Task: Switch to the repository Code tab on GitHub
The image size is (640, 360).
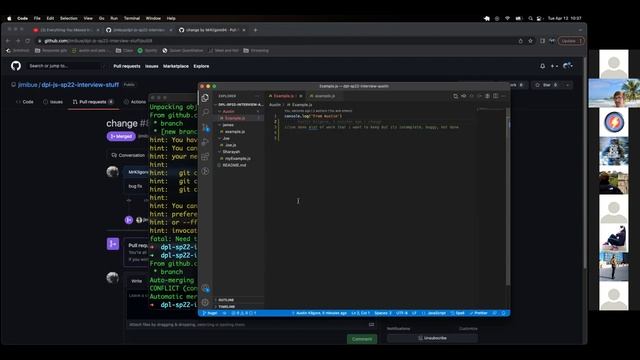Action: 24,102
